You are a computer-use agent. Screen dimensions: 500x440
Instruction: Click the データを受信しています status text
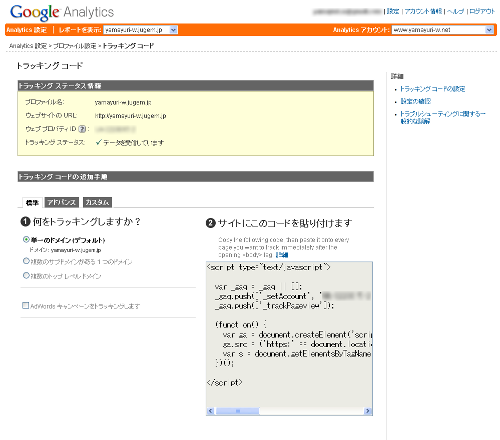[133, 143]
